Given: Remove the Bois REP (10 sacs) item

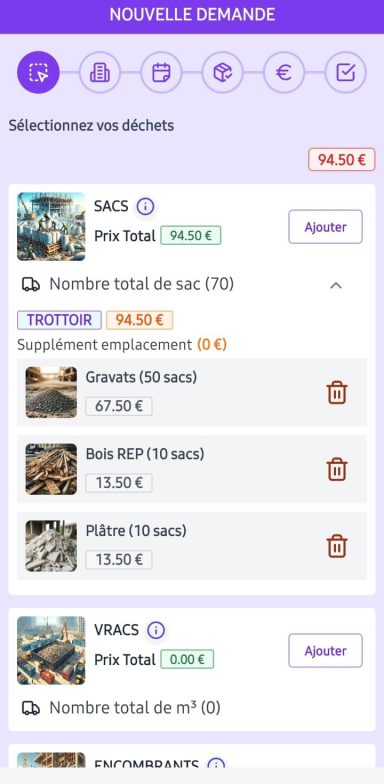Looking at the screenshot, I should [337, 470].
